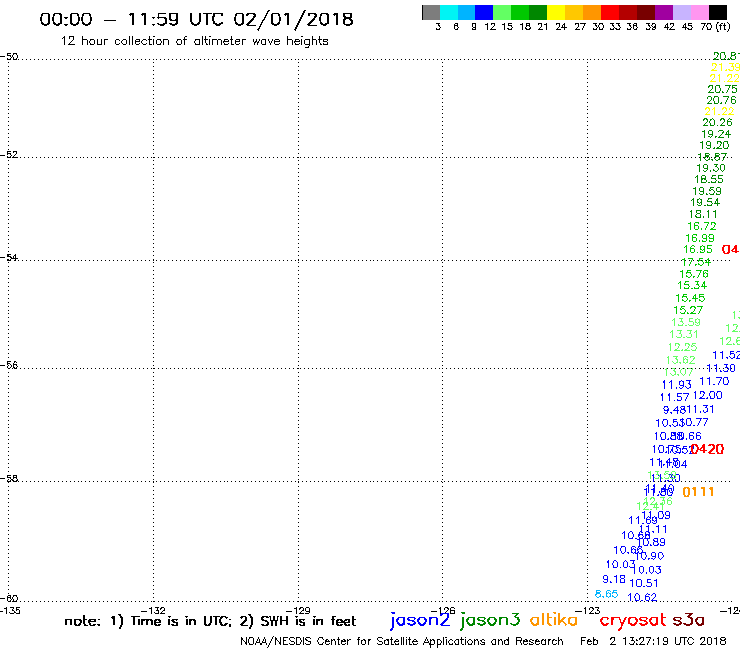Click the note about UTC and SWH
Screen dimensions: 740x650
(210, 621)
